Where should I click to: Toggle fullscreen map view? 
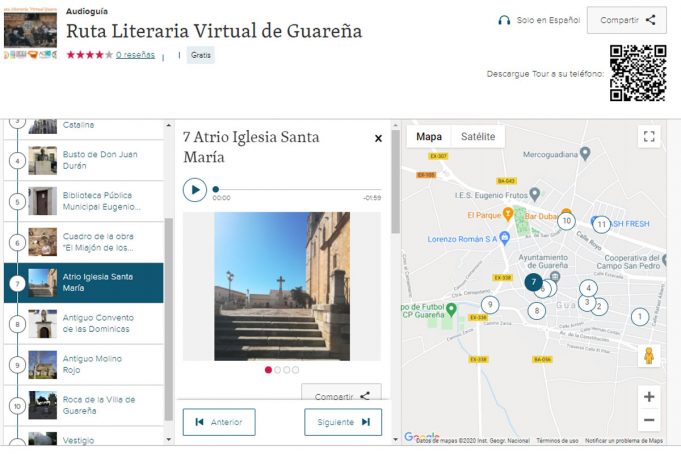pyautogui.click(x=649, y=137)
